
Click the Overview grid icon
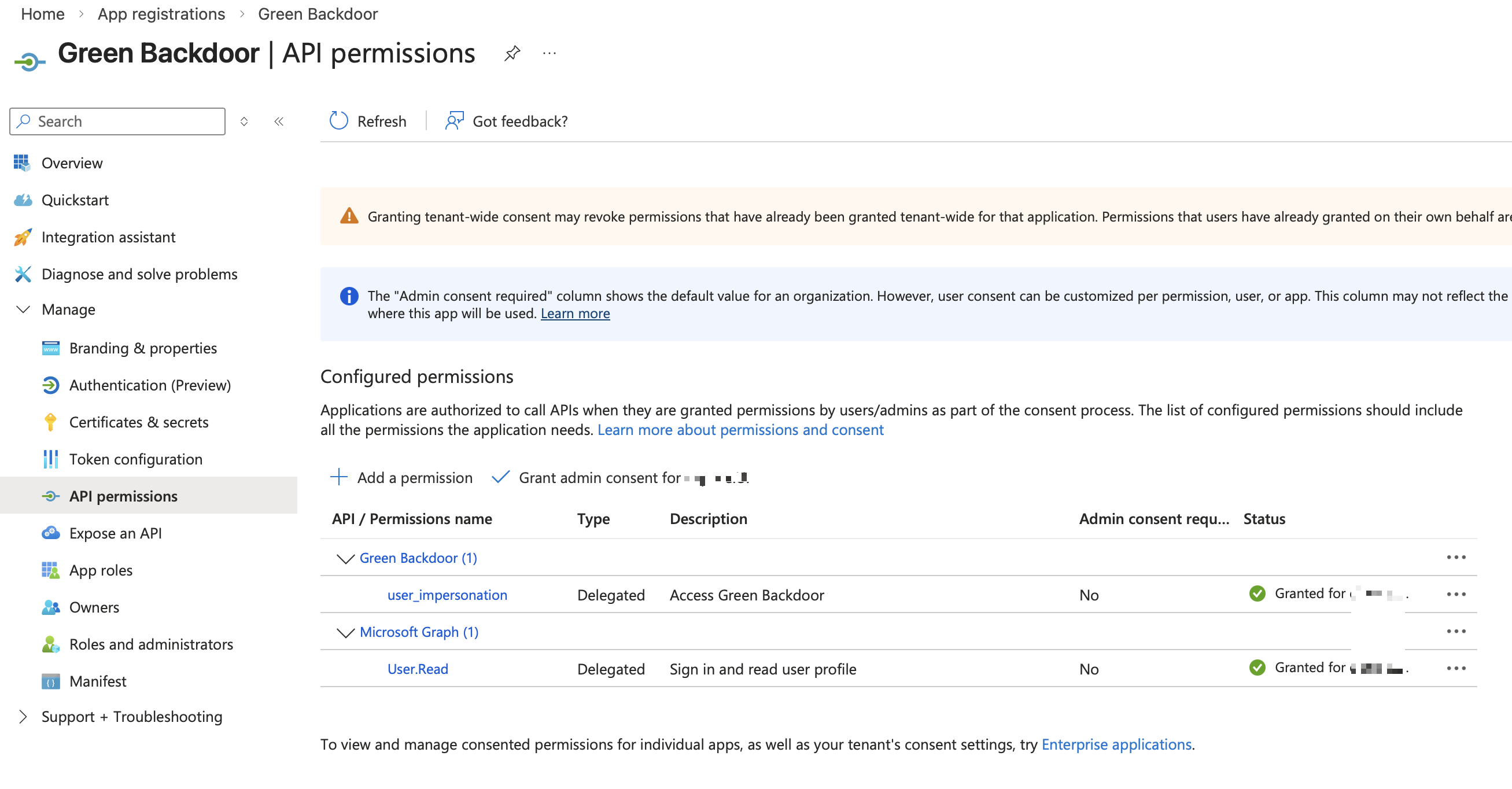click(x=22, y=163)
